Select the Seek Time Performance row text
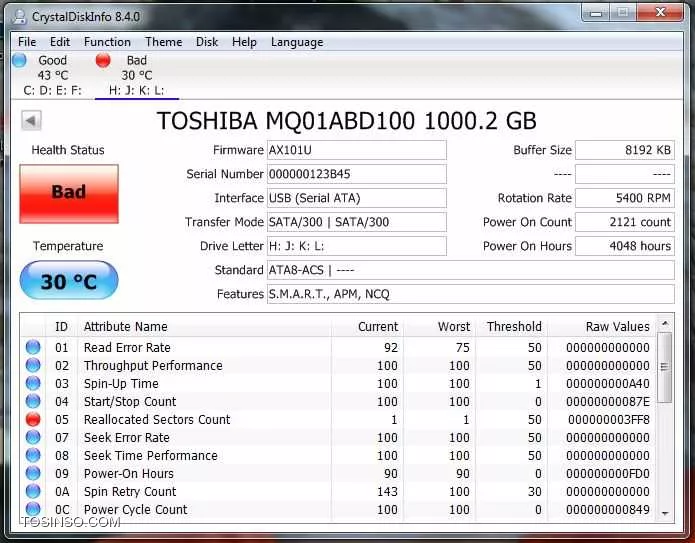Image resolution: width=695 pixels, height=543 pixels. click(x=151, y=456)
